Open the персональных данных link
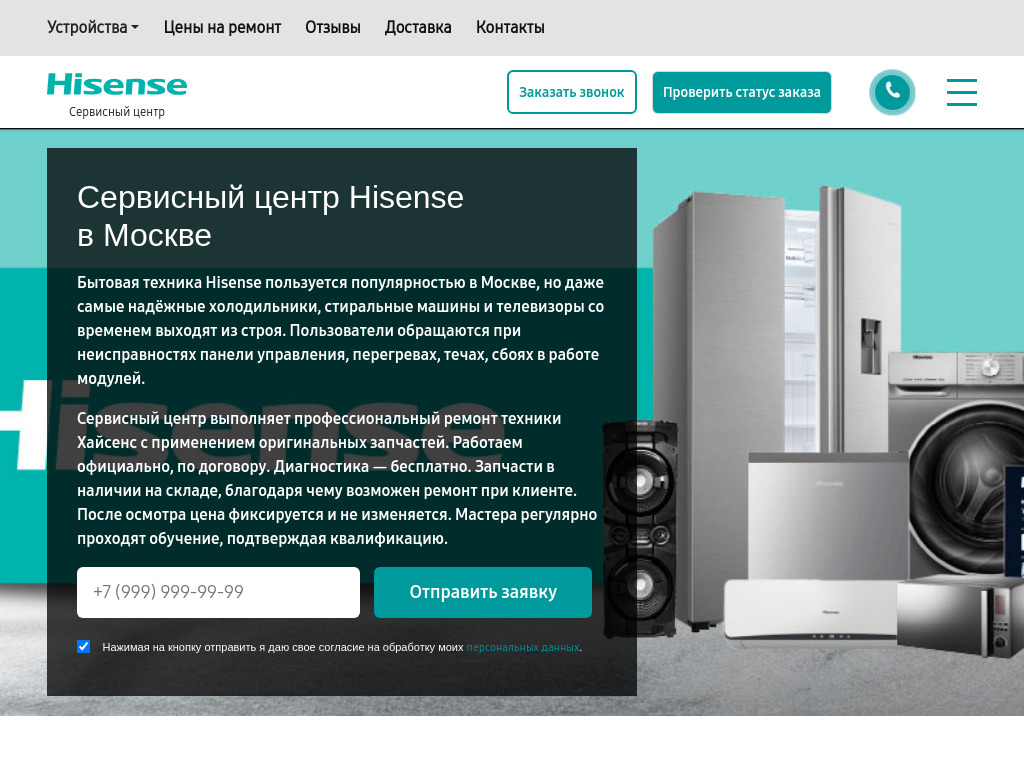Screen dimensions: 1024x768 tap(522, 647)
